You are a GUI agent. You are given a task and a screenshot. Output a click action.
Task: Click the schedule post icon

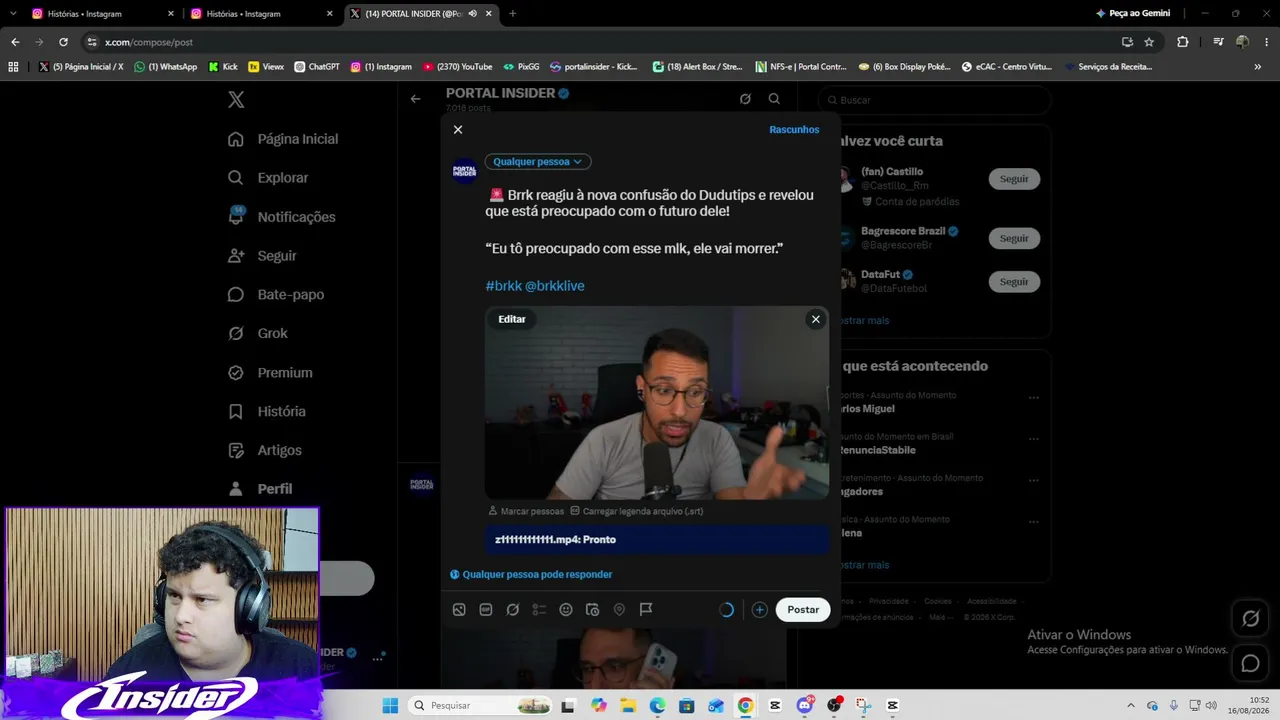click(592, 610)
